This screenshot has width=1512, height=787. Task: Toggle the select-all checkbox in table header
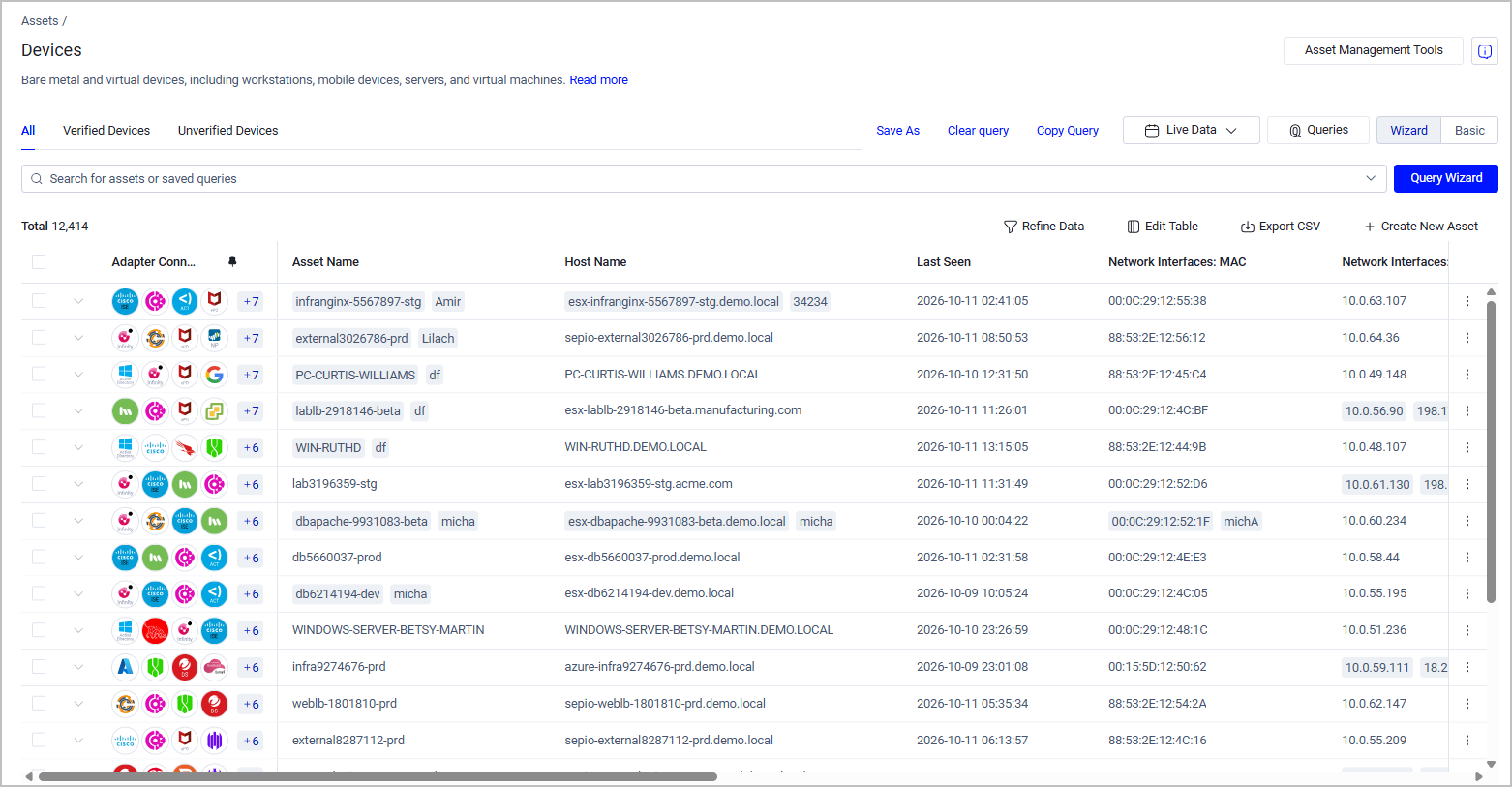pos(39,261)
